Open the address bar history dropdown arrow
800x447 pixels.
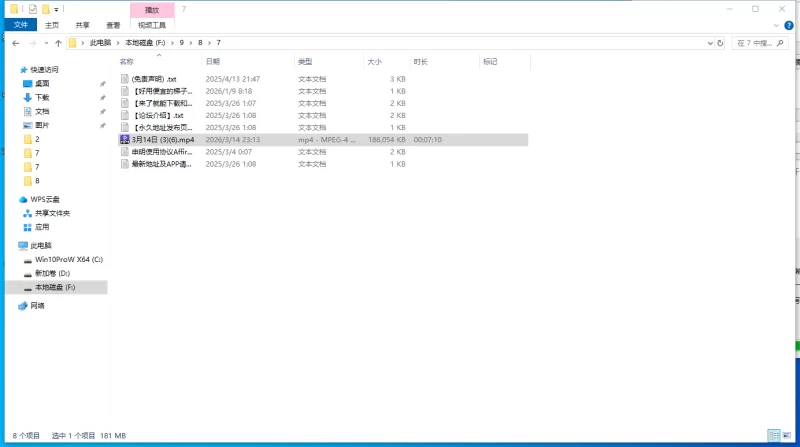tap(710, 43)
